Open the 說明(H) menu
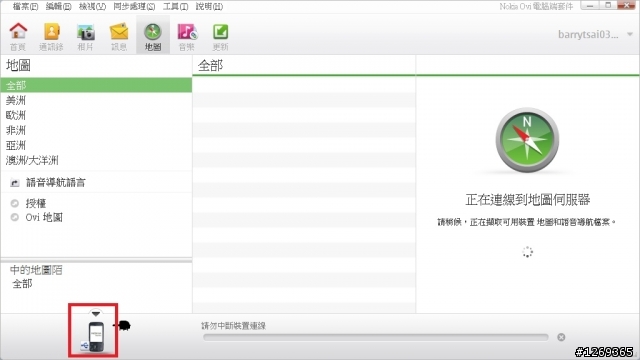The height and width of the screenshot is (360, 640). click(209, 7)
